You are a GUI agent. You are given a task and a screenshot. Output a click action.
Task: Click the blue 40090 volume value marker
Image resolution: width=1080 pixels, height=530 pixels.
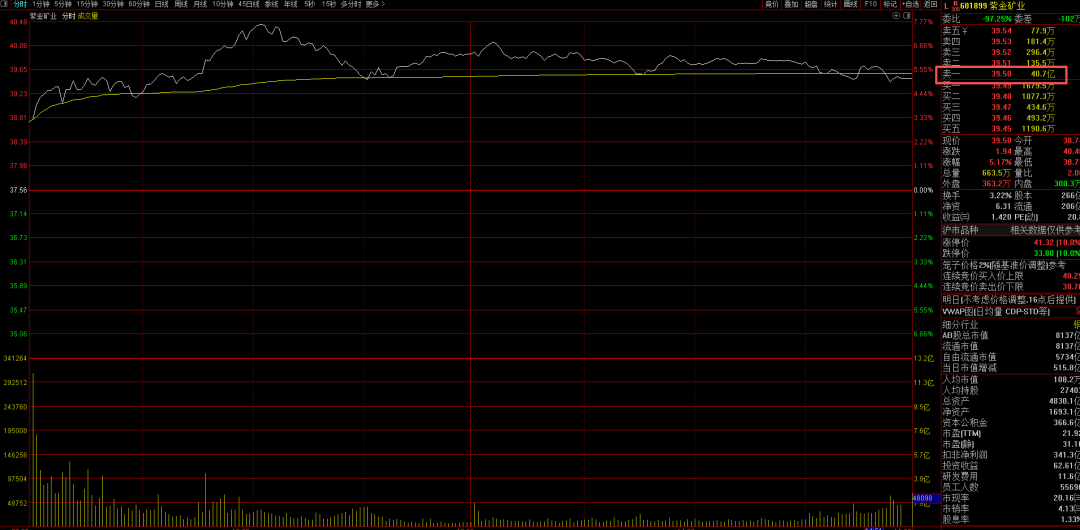click(x=923, y=498)
